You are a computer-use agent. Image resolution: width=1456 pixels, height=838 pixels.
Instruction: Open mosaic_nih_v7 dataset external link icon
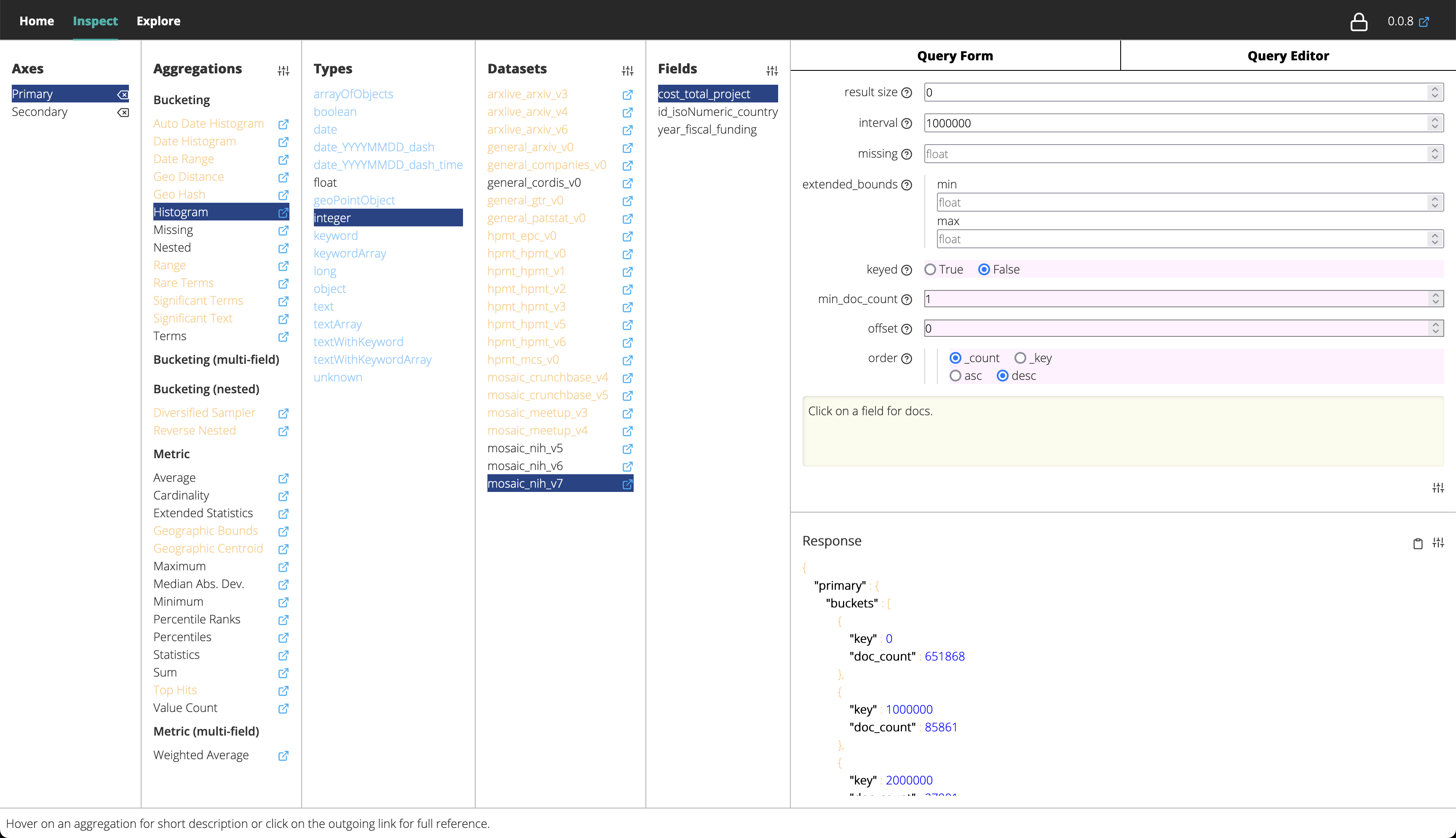(627, 484)
